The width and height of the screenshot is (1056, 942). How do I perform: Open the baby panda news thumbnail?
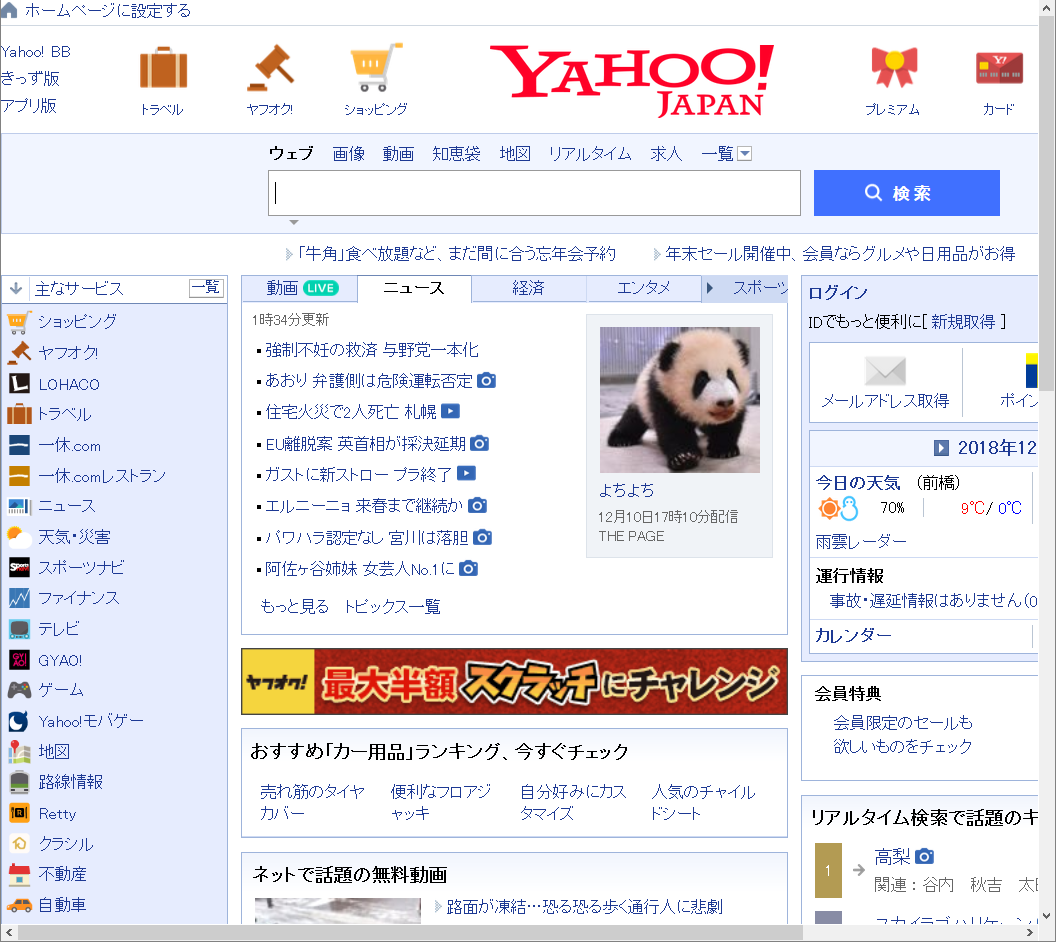(679, 400)
